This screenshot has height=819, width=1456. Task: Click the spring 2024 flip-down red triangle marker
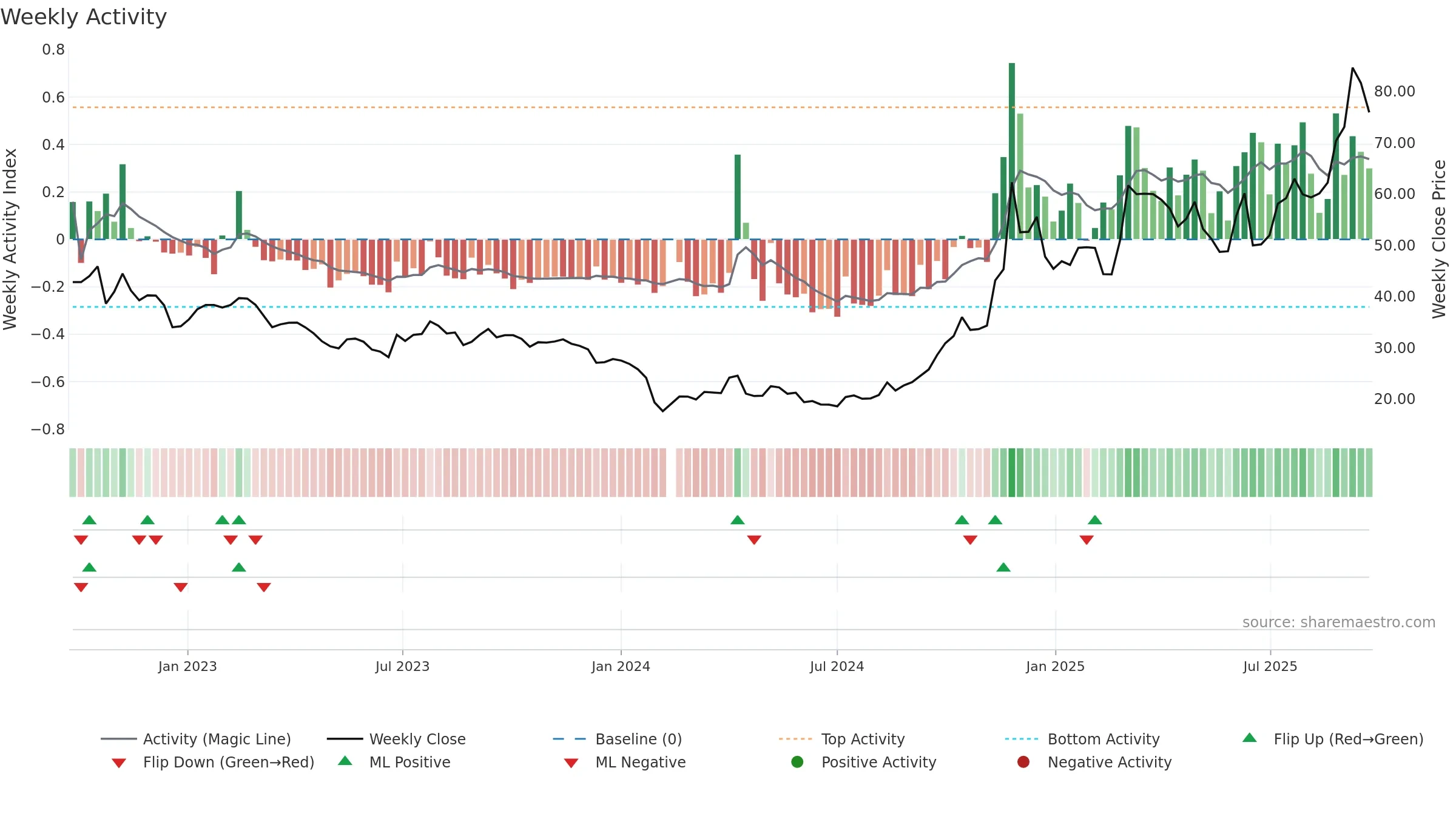[x=754, y=540]
